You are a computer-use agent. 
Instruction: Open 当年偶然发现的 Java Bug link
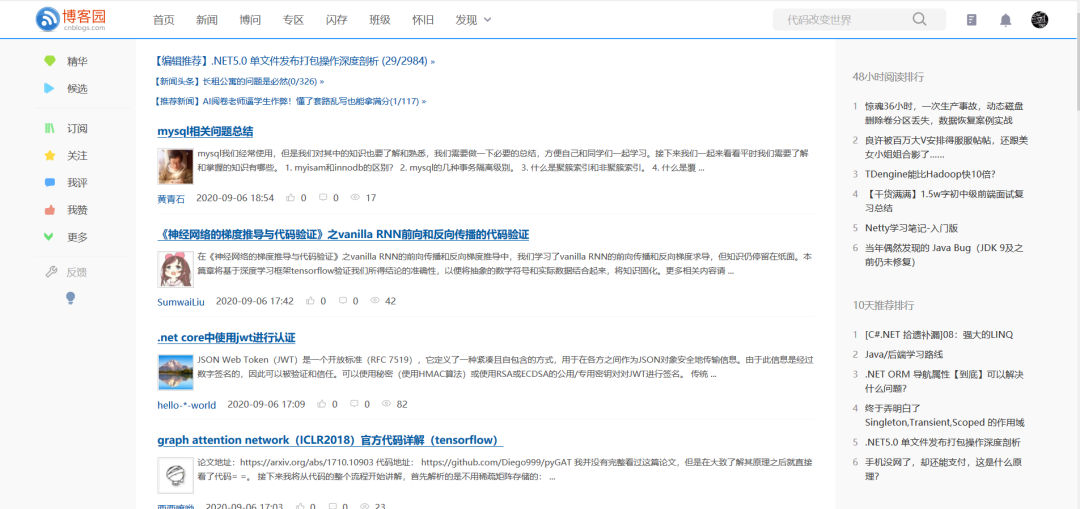point(944,255)
